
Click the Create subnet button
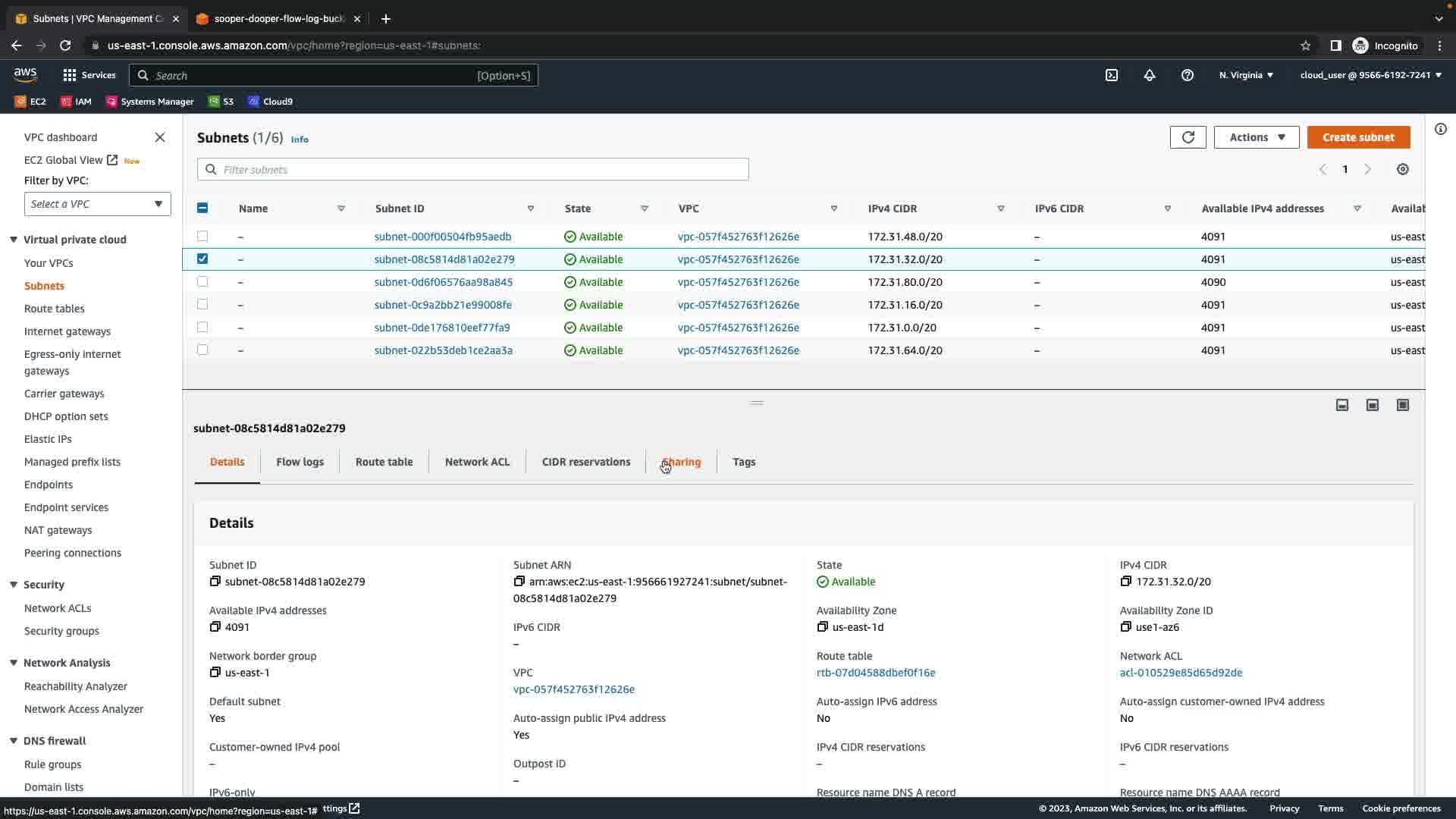tap(1357, 137)
